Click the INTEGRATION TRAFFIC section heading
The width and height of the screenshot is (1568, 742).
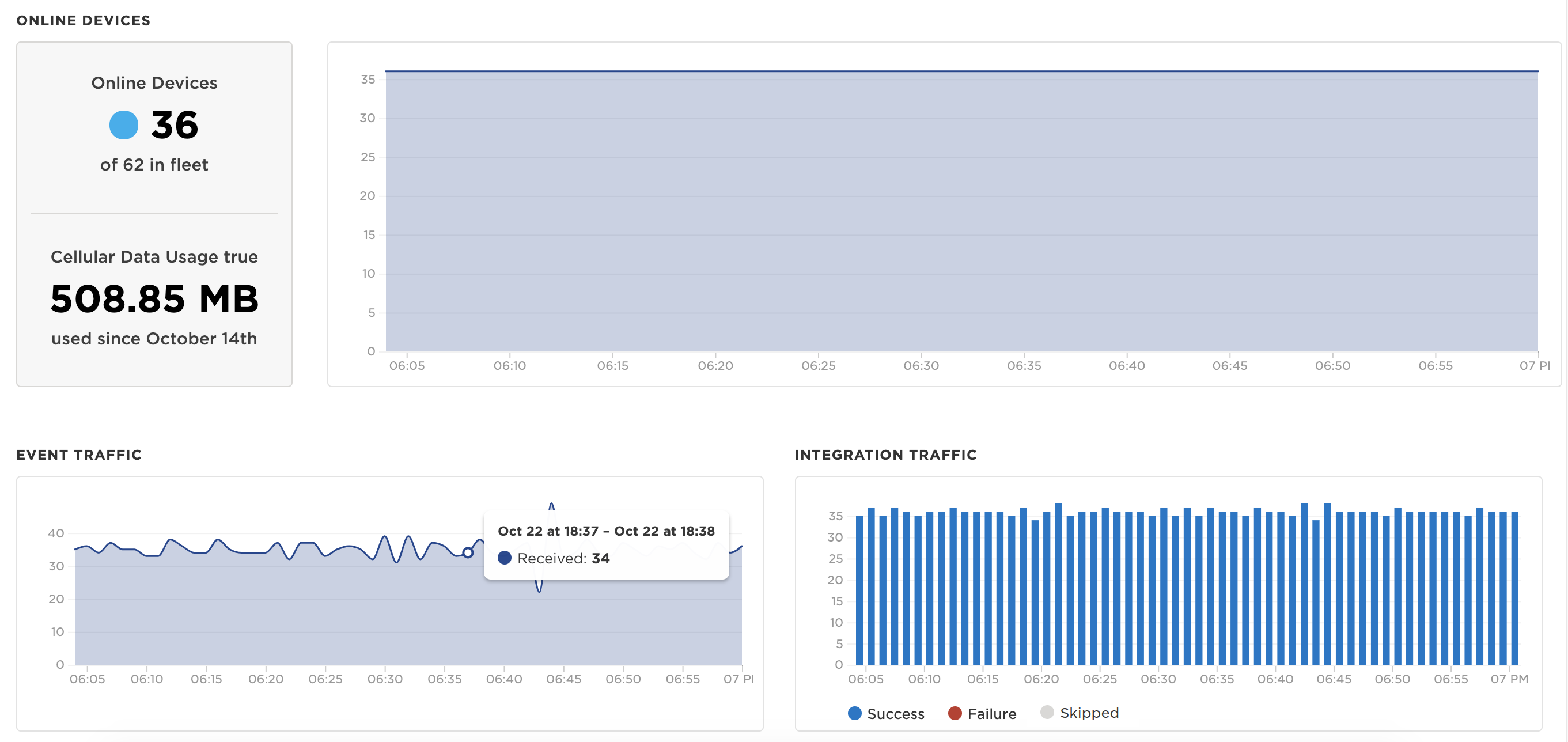click(885, 455)
